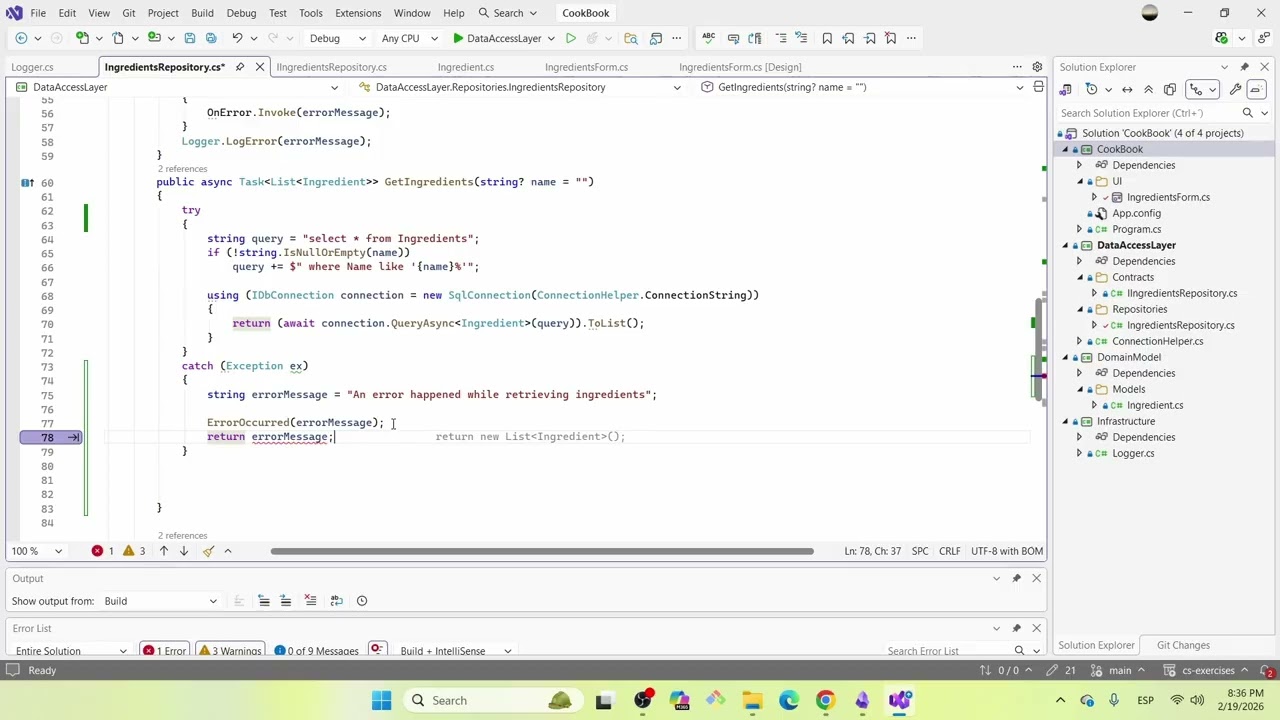Click Collapse All icon in Solution Explorer
The height and width of the screenshot is (720, 1280).
click(x=1148, y=89)
